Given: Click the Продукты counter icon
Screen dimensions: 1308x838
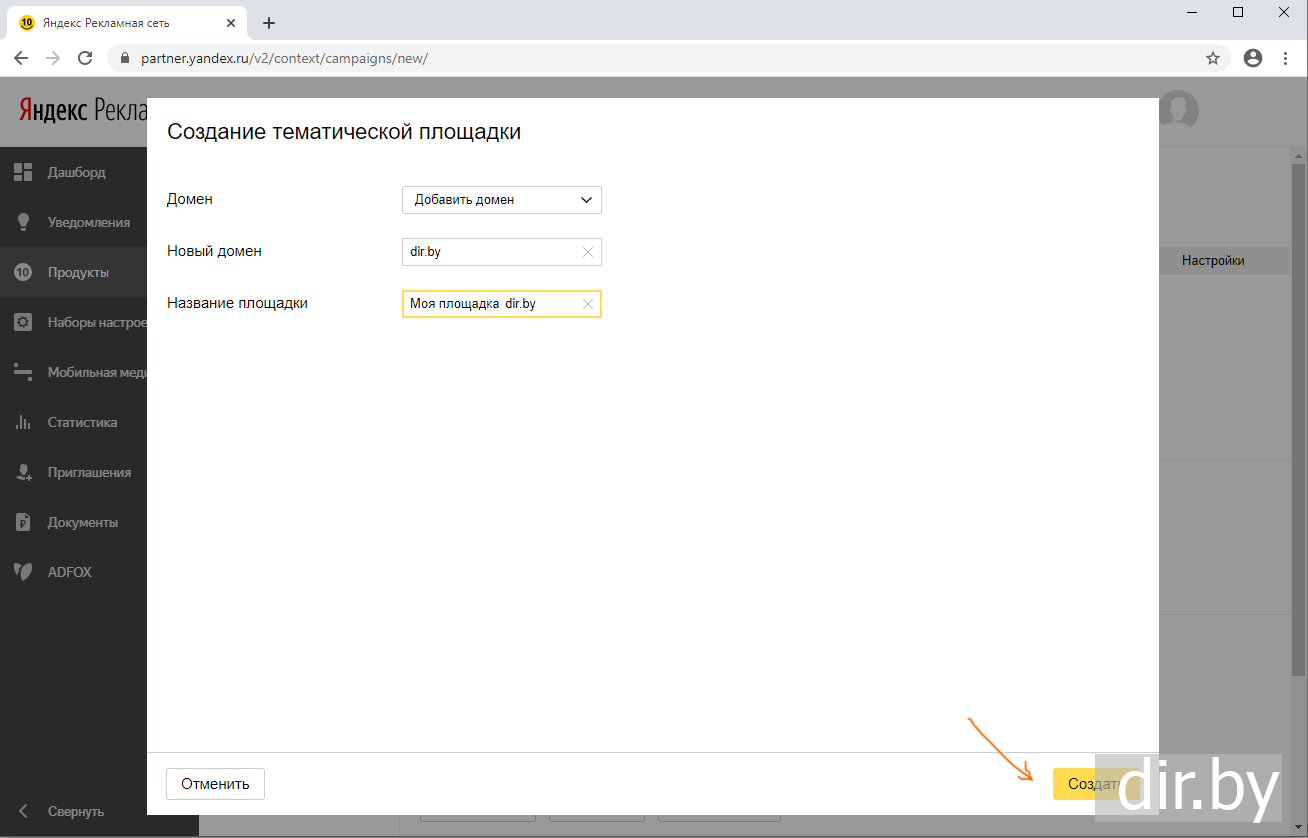Looking at the screenshot, I should (23, 272).
